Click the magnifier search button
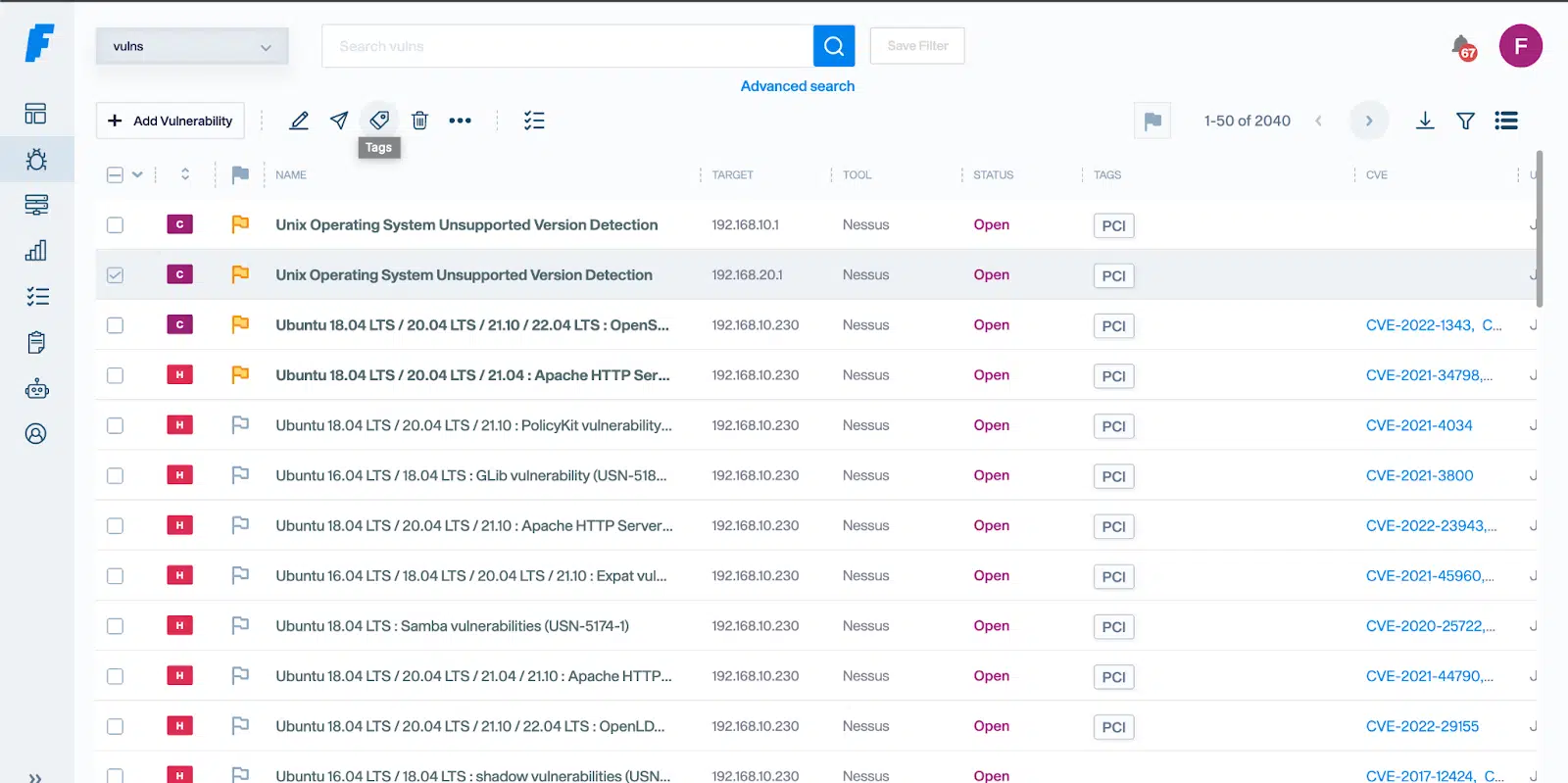The width and height of the screenshot is (1568, 783). click(834, 46)
